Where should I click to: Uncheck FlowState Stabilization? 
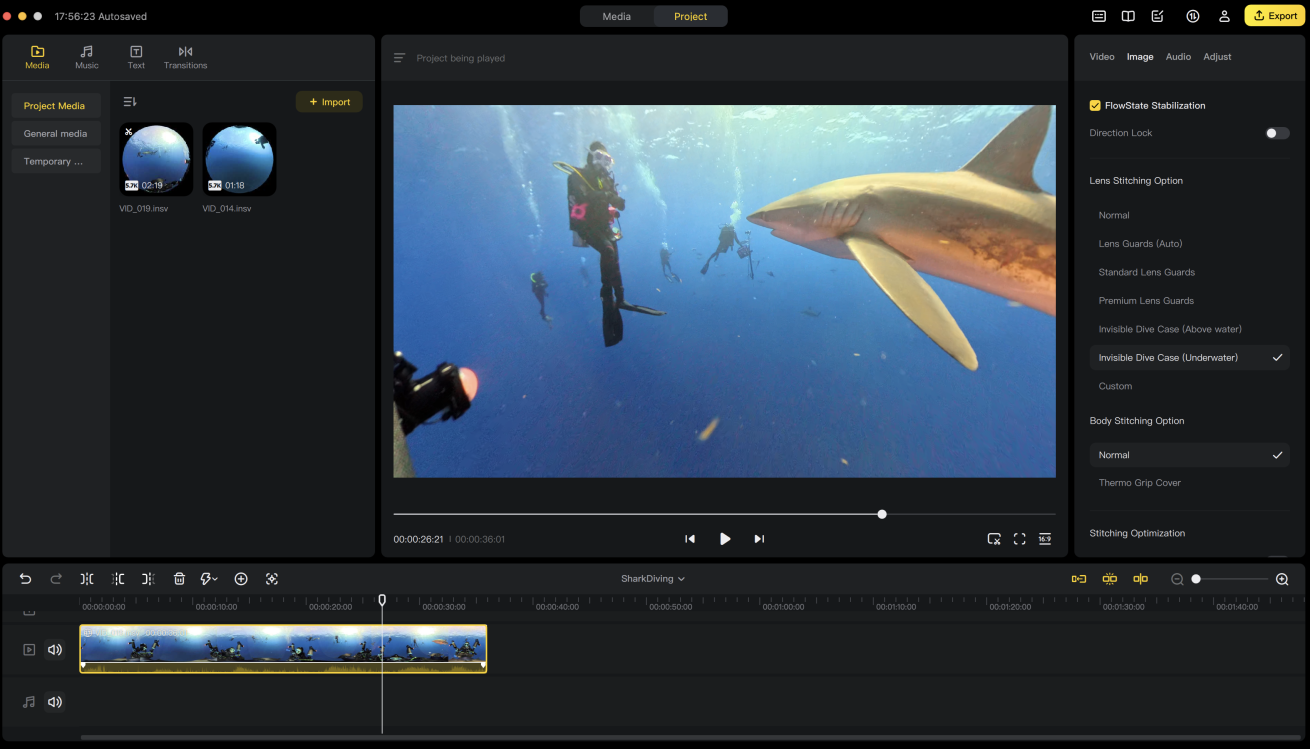(1095, 105)
